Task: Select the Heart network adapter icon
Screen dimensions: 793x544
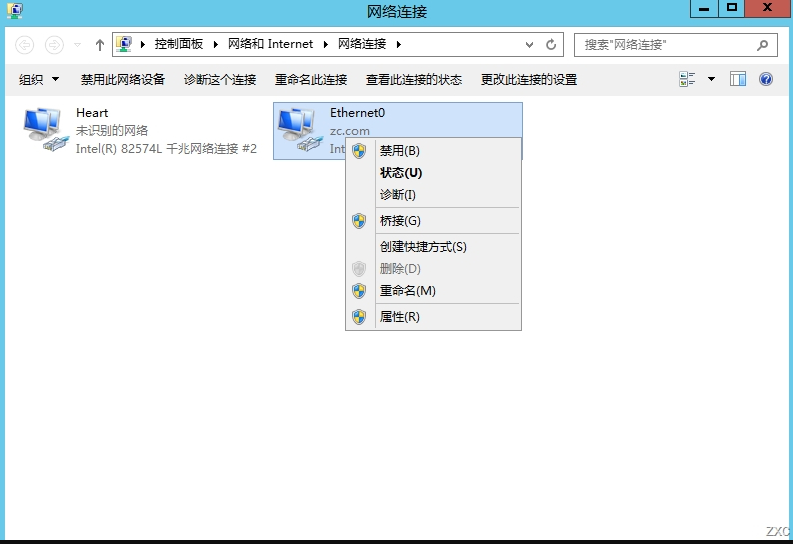Action: coord(46,129)
